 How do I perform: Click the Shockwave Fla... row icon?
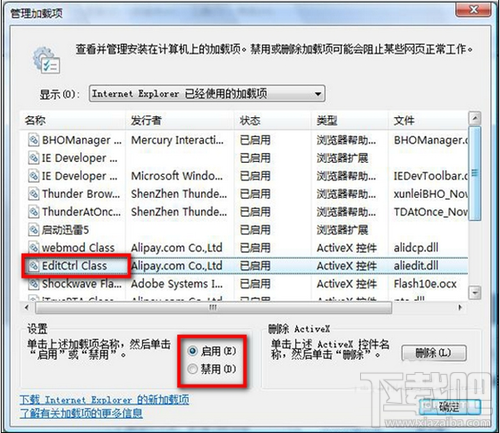[33, 284]
